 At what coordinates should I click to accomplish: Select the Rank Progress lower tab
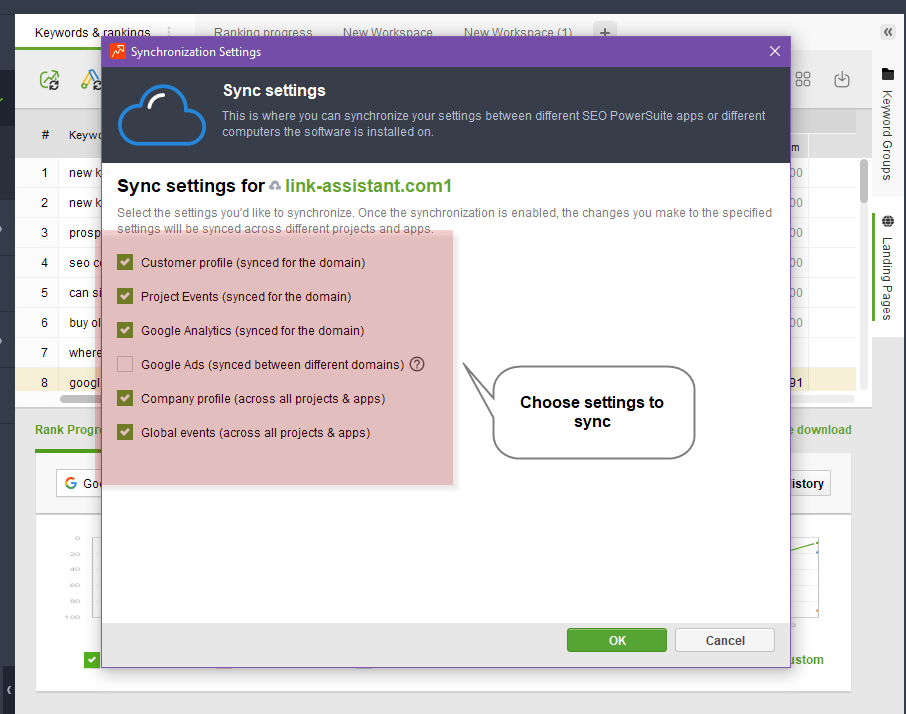[68, 430]
